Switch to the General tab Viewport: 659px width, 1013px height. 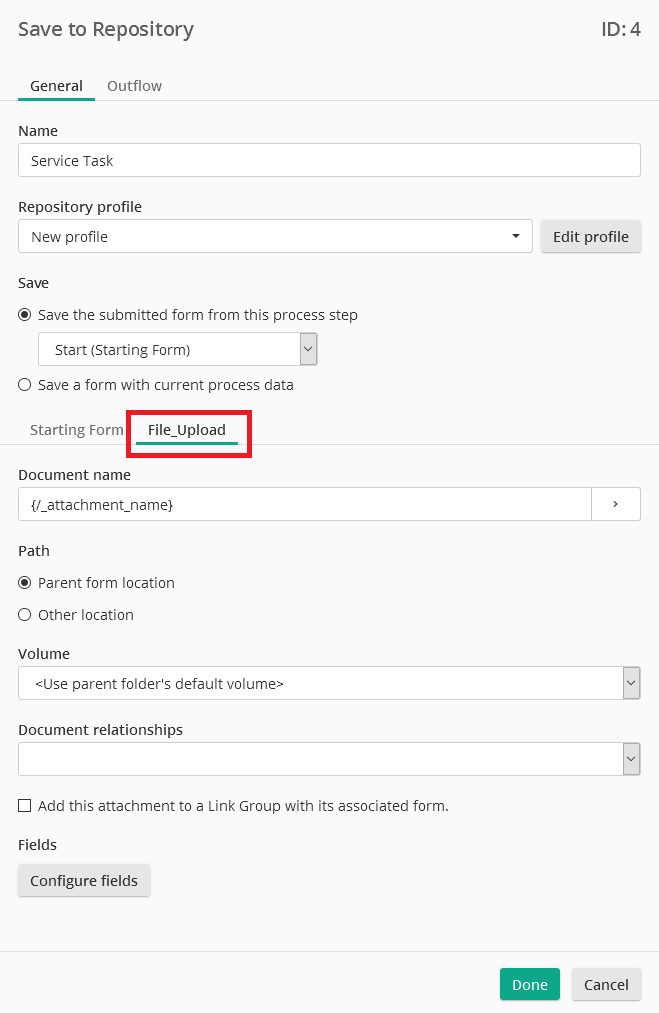pyautogui.click(x=56, y=86)
